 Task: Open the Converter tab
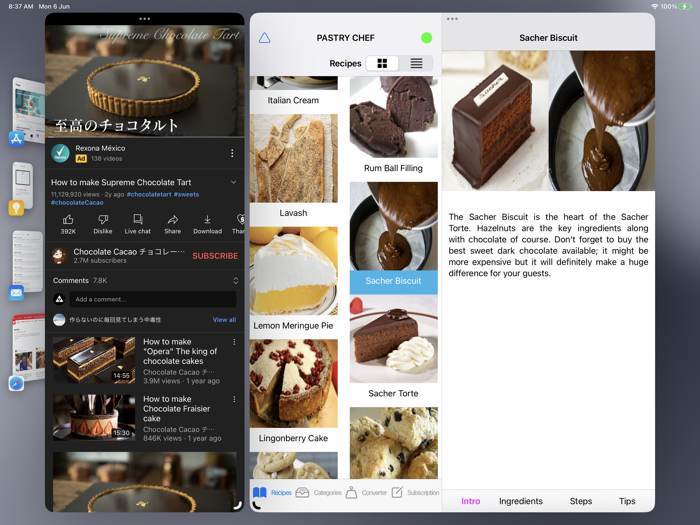click(x=366, y=492)
